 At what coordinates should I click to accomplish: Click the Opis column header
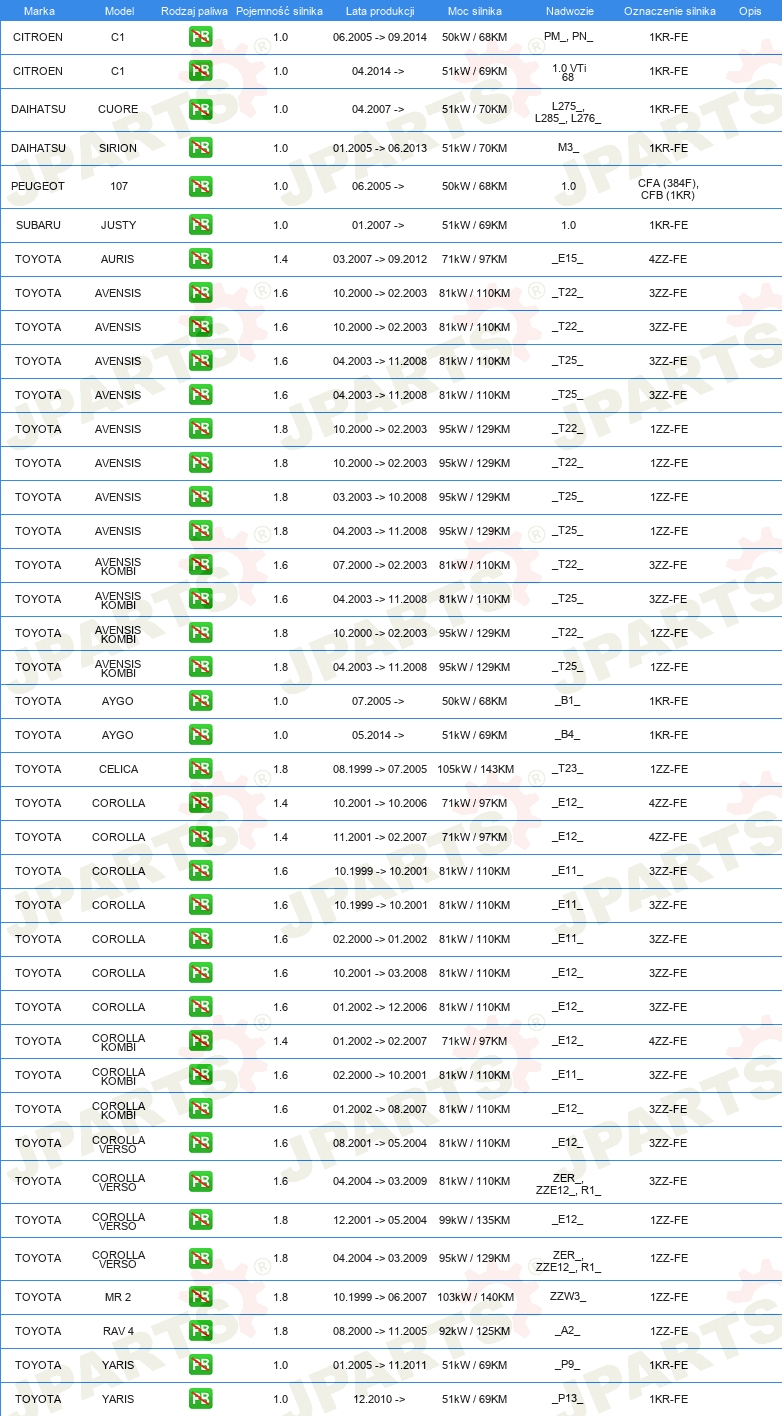click(x=750, y=11)
